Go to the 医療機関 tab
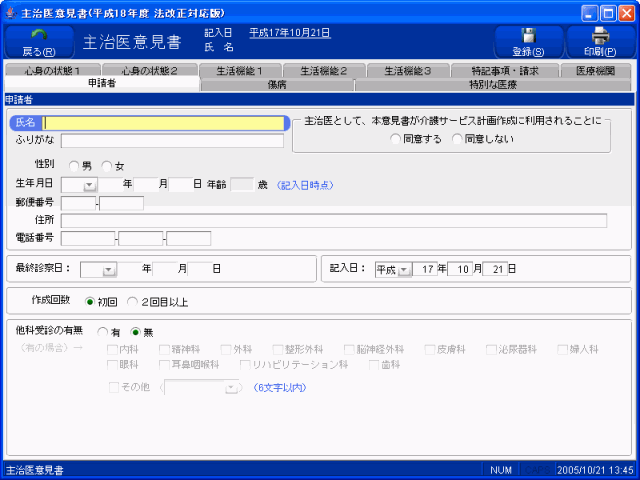Screen dimensions: 640x480 [596, 71]
